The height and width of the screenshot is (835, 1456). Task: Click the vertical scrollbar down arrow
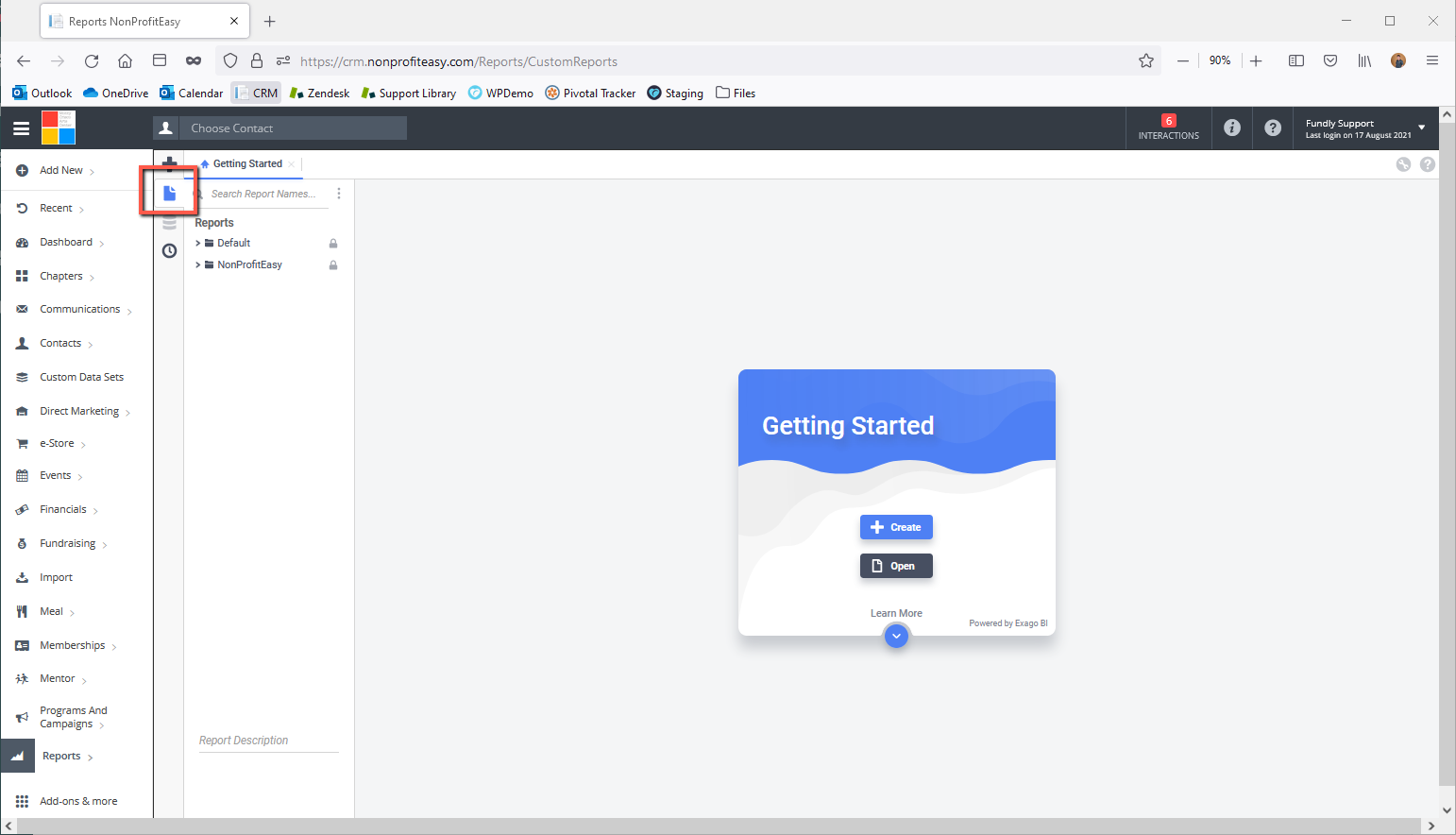(1447, 809)
